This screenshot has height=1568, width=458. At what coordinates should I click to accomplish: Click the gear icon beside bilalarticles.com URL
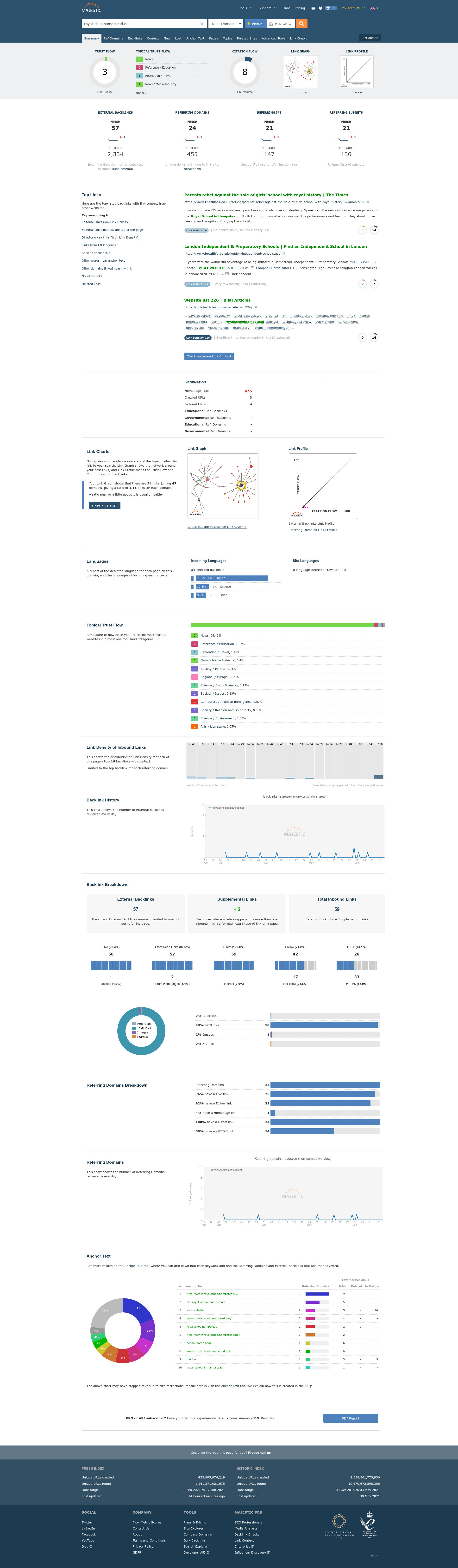[256, 307]
